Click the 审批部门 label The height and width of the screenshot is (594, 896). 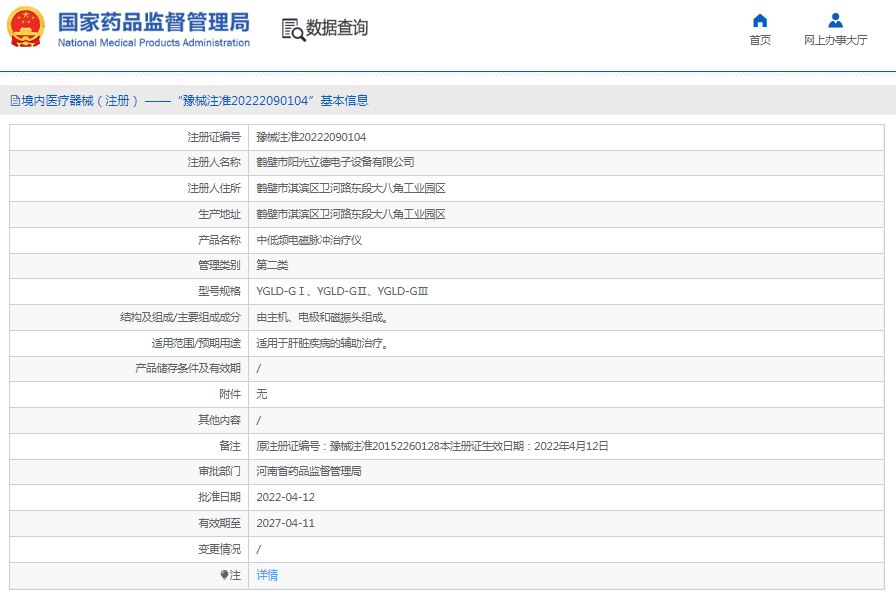tap(219, 471)
